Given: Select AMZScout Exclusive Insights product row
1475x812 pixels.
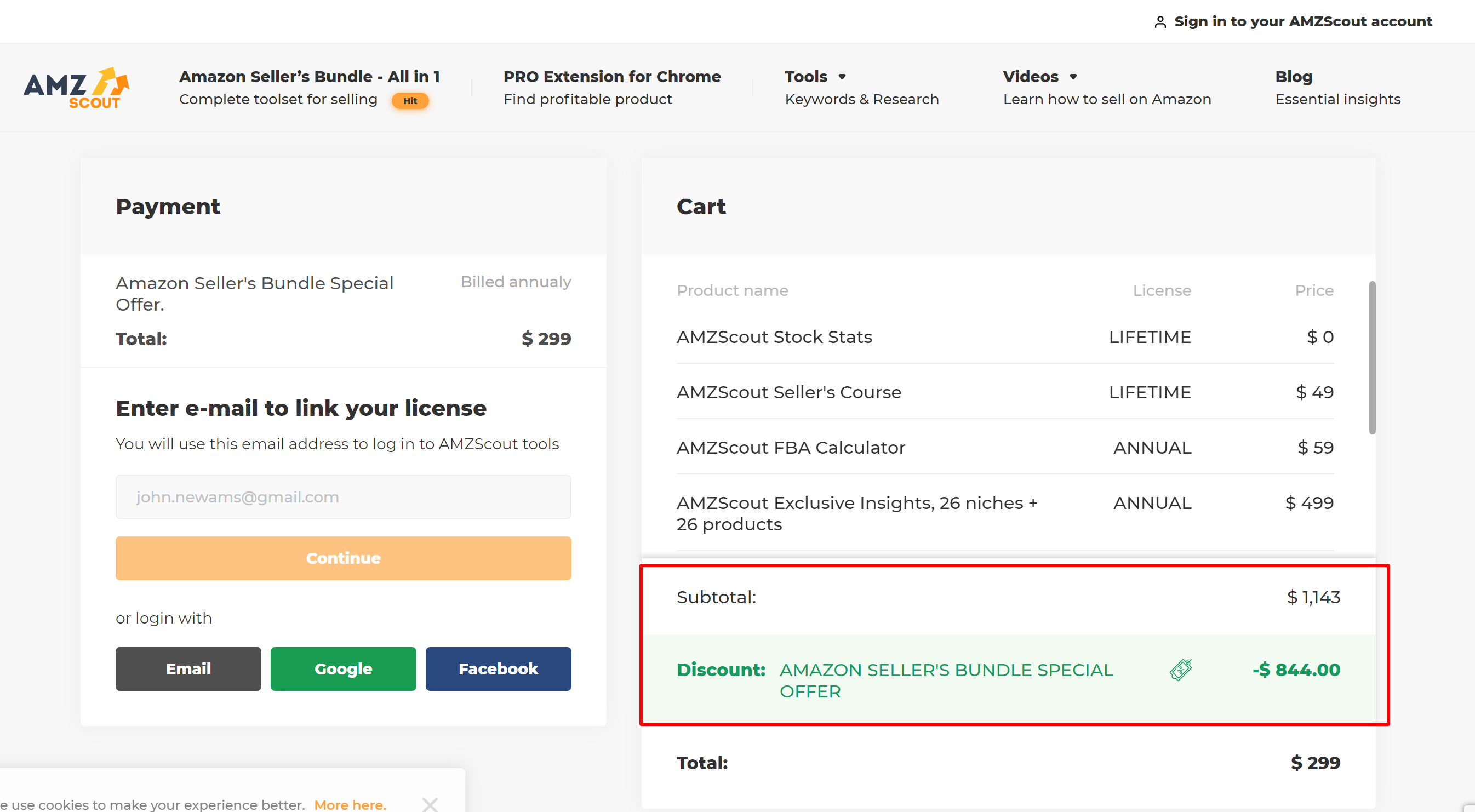Looking at the screenshot, I should pyautogui.click(x=1005, y=513).
